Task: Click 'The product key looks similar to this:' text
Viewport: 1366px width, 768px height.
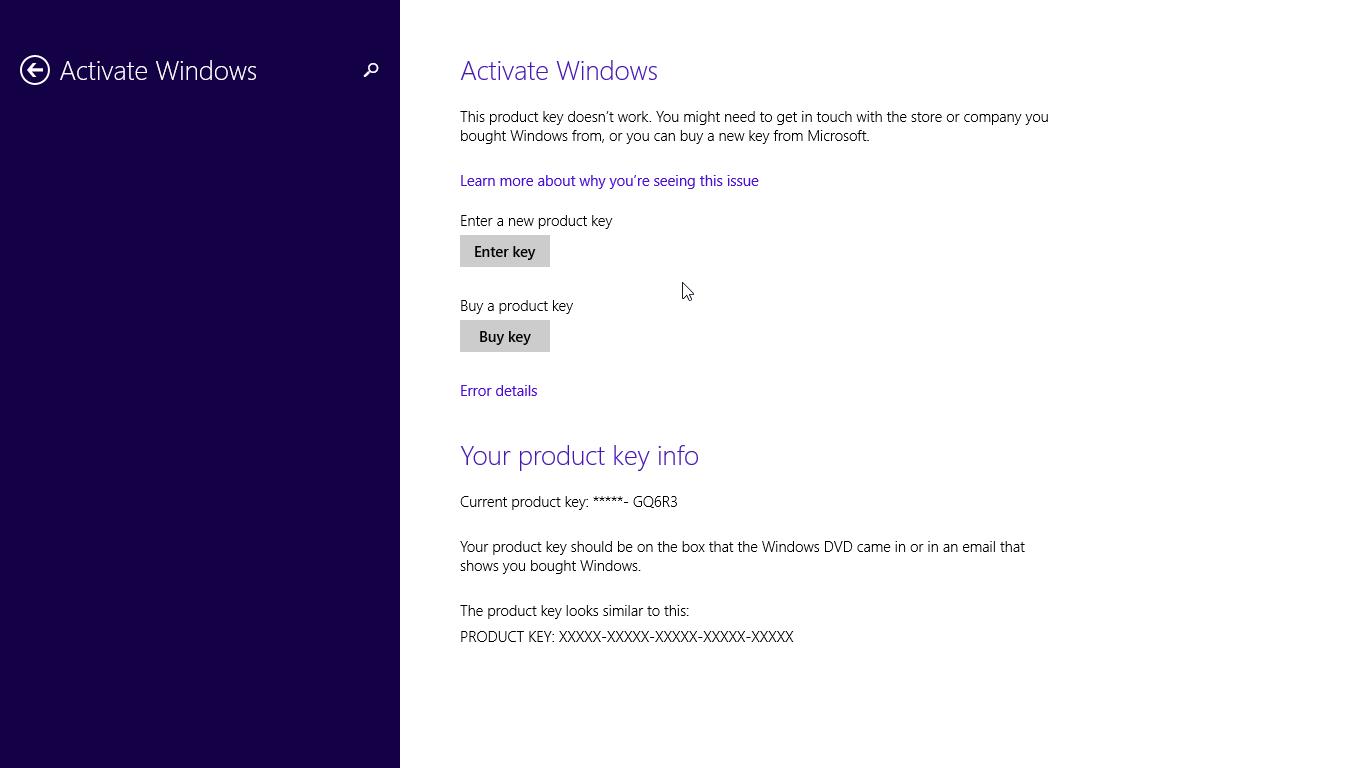Action: 575,611
